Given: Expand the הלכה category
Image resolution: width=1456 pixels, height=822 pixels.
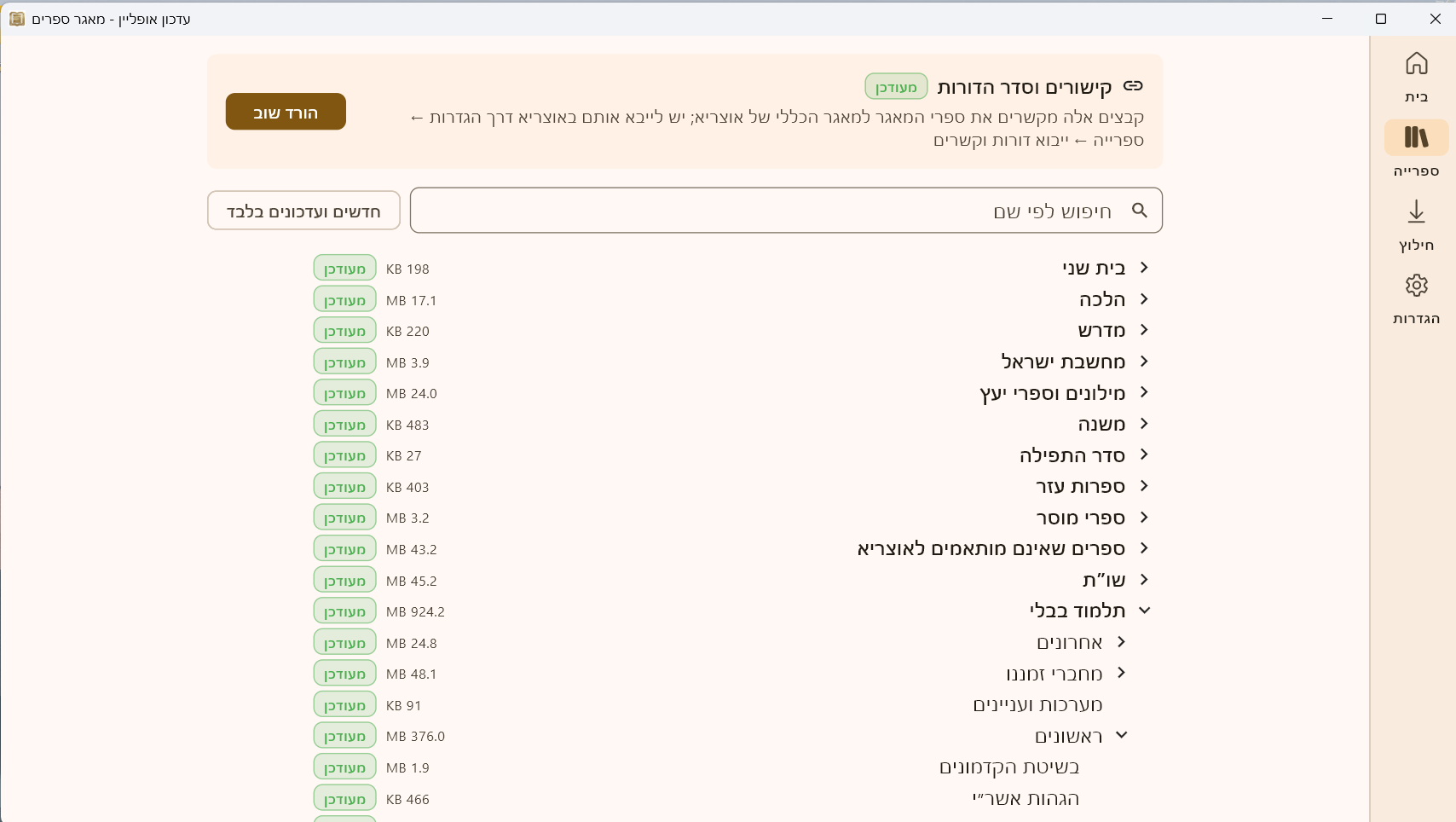Looking at the screenshot, I should click(x=1144, y=299).
